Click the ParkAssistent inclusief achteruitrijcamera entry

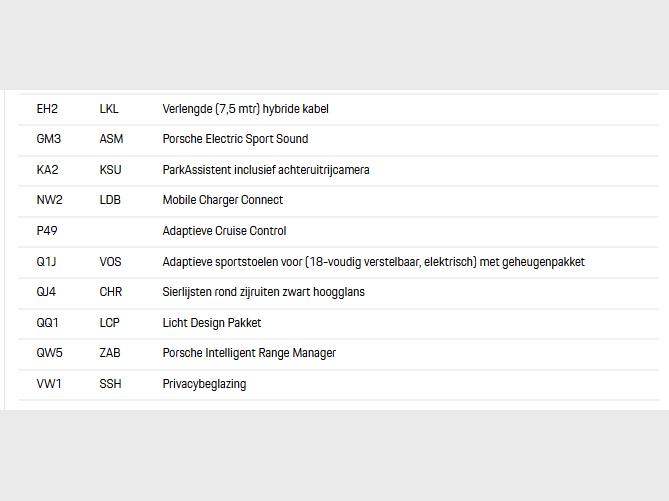click(266, 170)
